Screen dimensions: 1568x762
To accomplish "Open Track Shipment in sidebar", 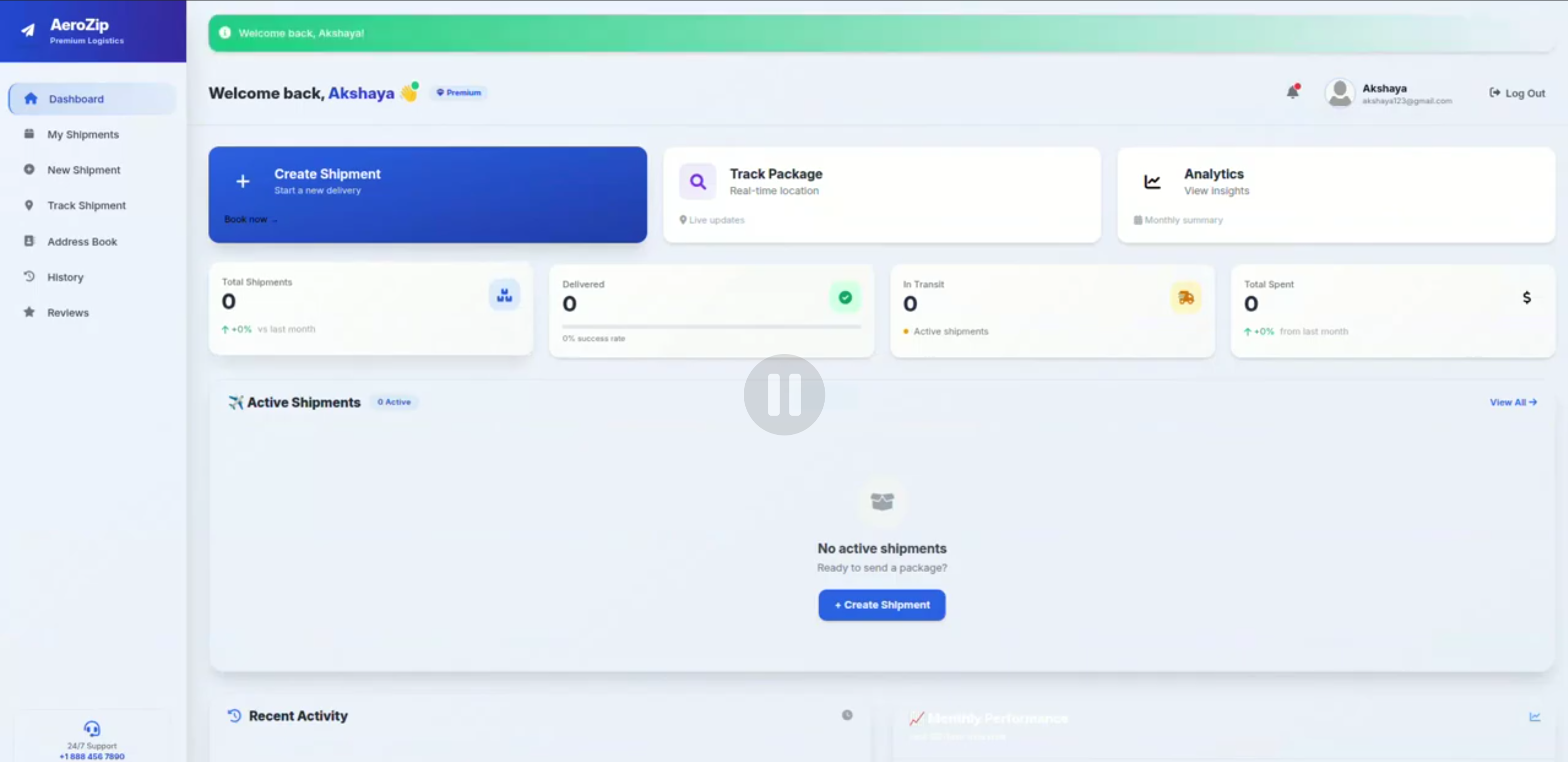I will [93, 205].
